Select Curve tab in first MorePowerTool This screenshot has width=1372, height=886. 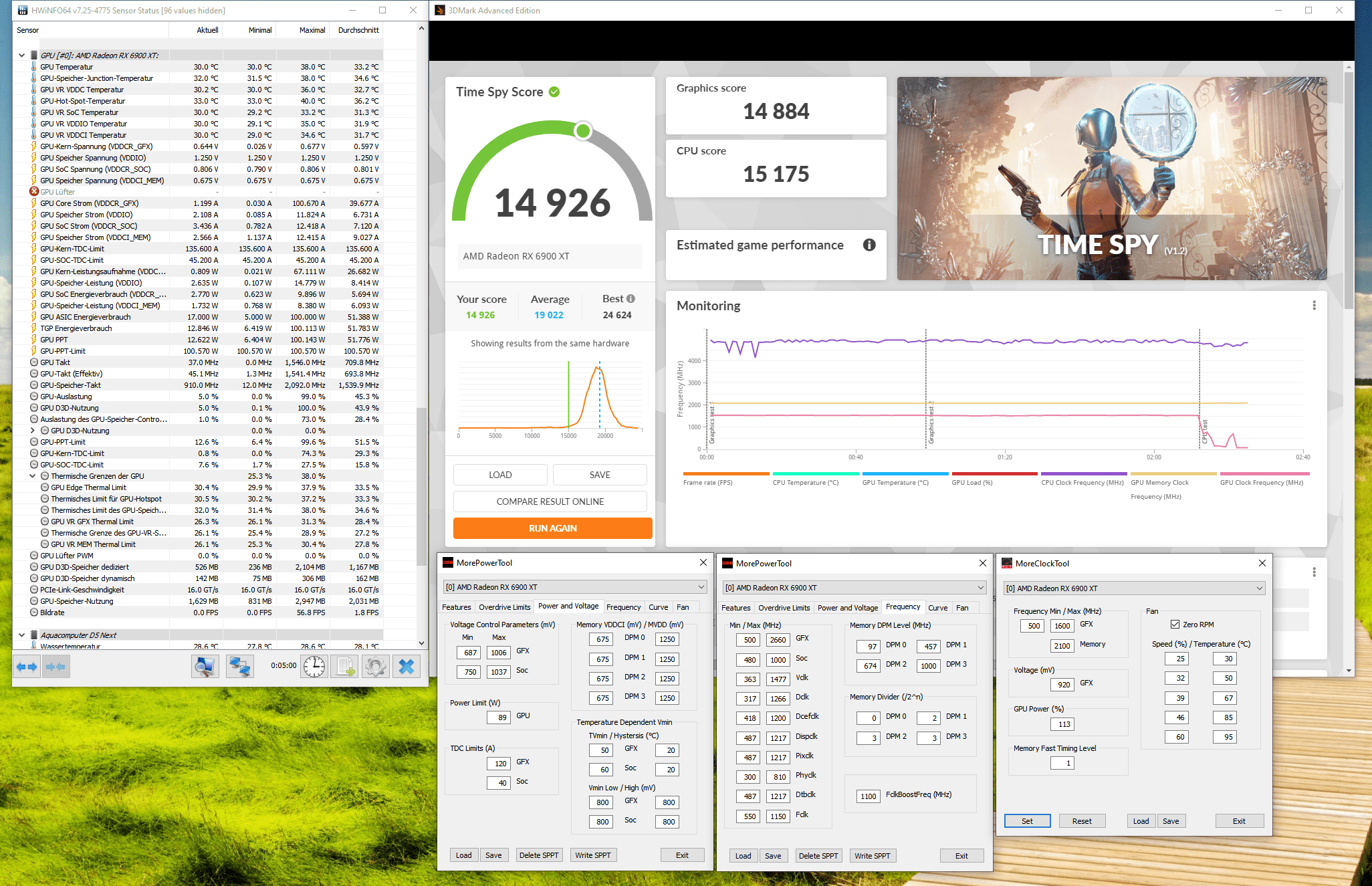(x=659, y=607)
